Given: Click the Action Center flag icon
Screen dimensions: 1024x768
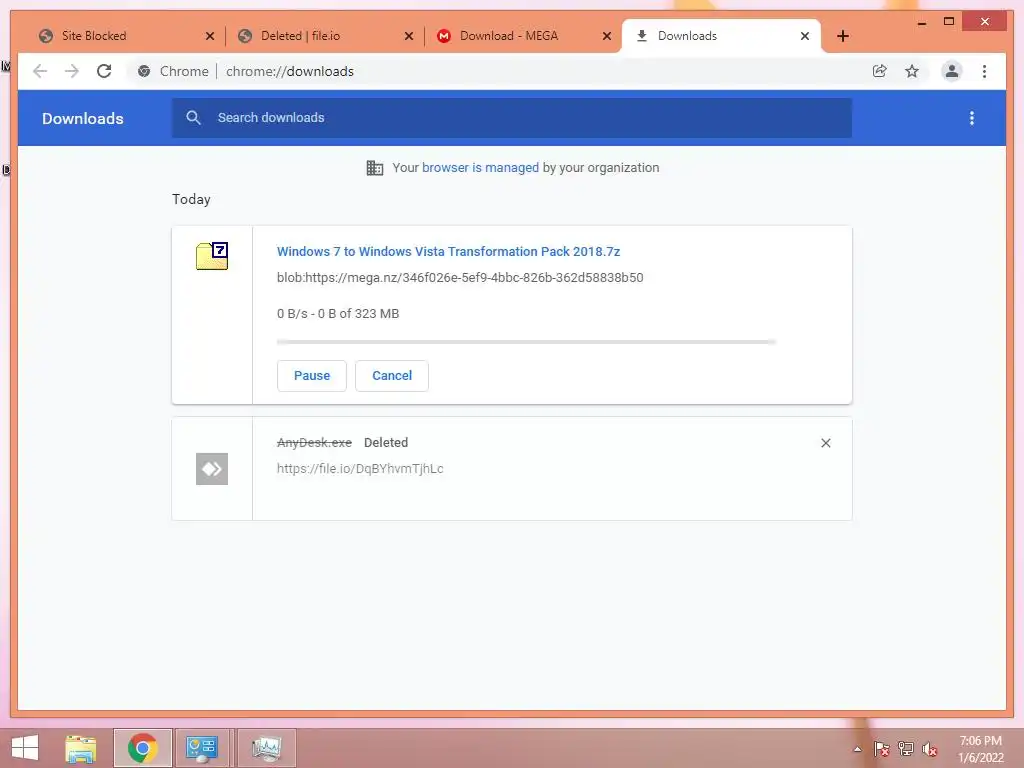Looking at the screenshot, I should [881, 749].
